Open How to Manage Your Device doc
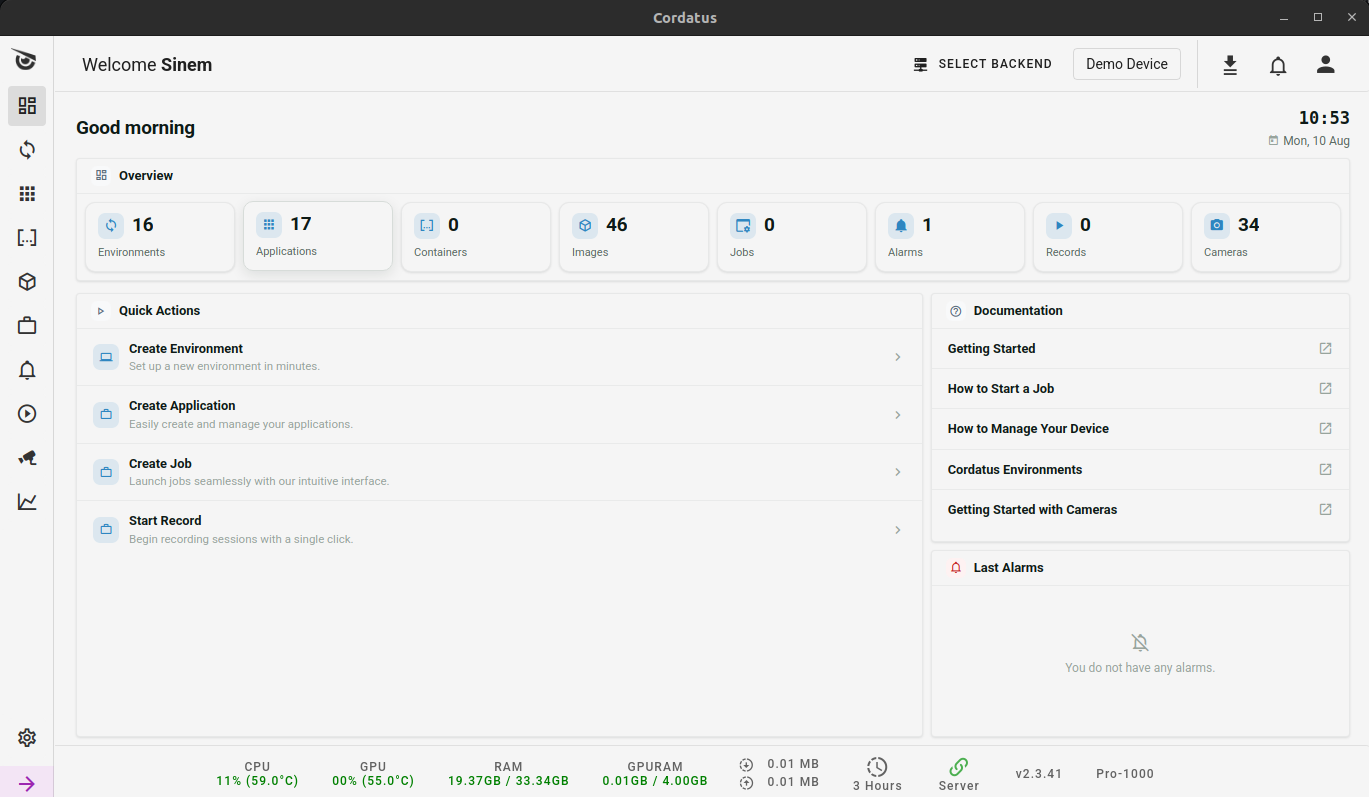1369x797 pixels. 1140,429
